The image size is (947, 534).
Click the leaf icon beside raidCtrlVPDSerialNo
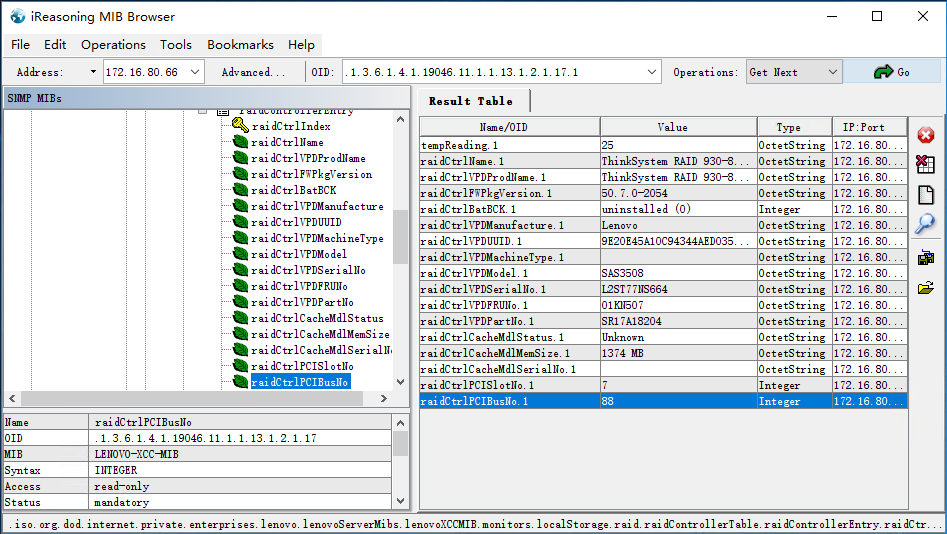pyautogui.click(x=240, y=270)
